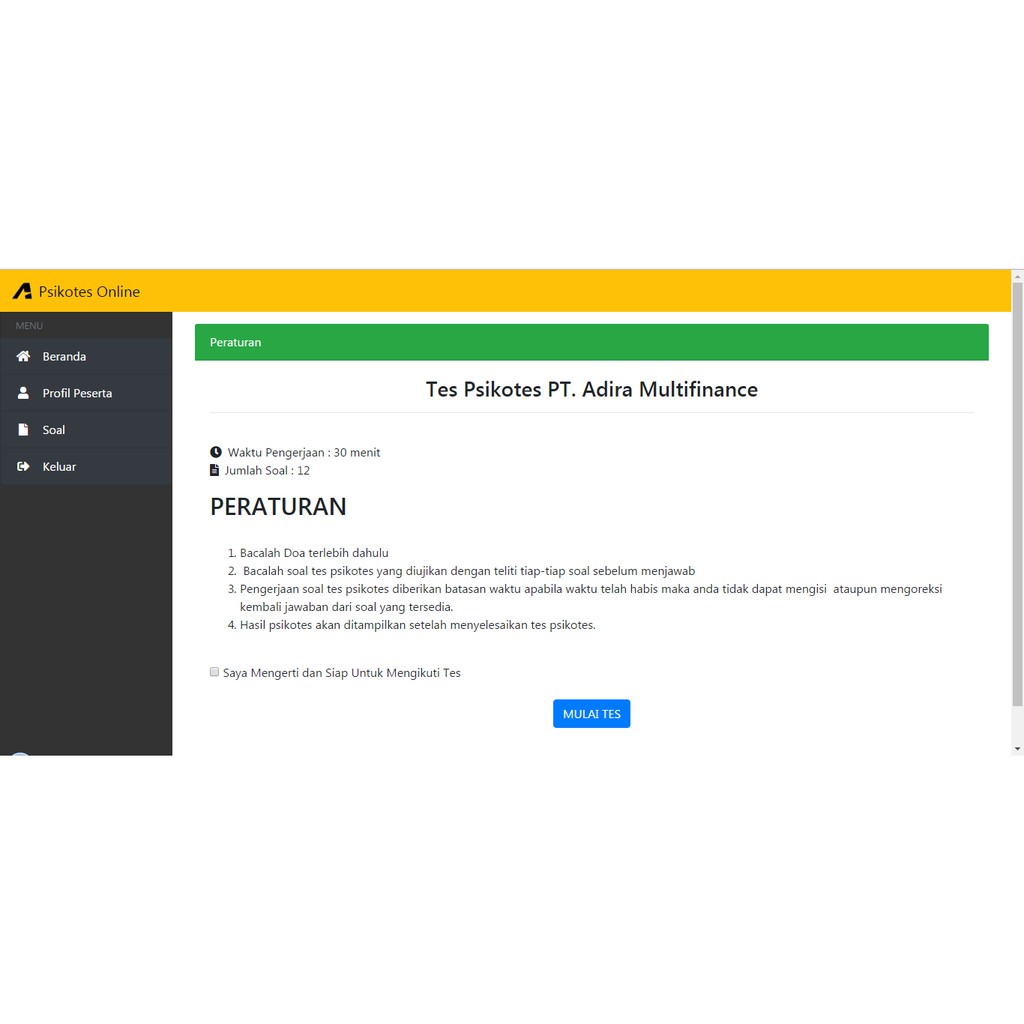Click rule starting Pengerjaan soal tes psikotes
Viewport: 1024px width, 1024px height.
pos(591,598)
